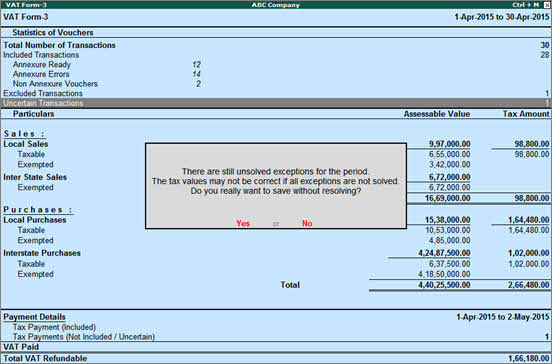Image resolution: width=552 pixels, height=364 pixels.
Task: Select the Uncertain Transactions row
Action: pyautogui.click(x=276, y=103)
